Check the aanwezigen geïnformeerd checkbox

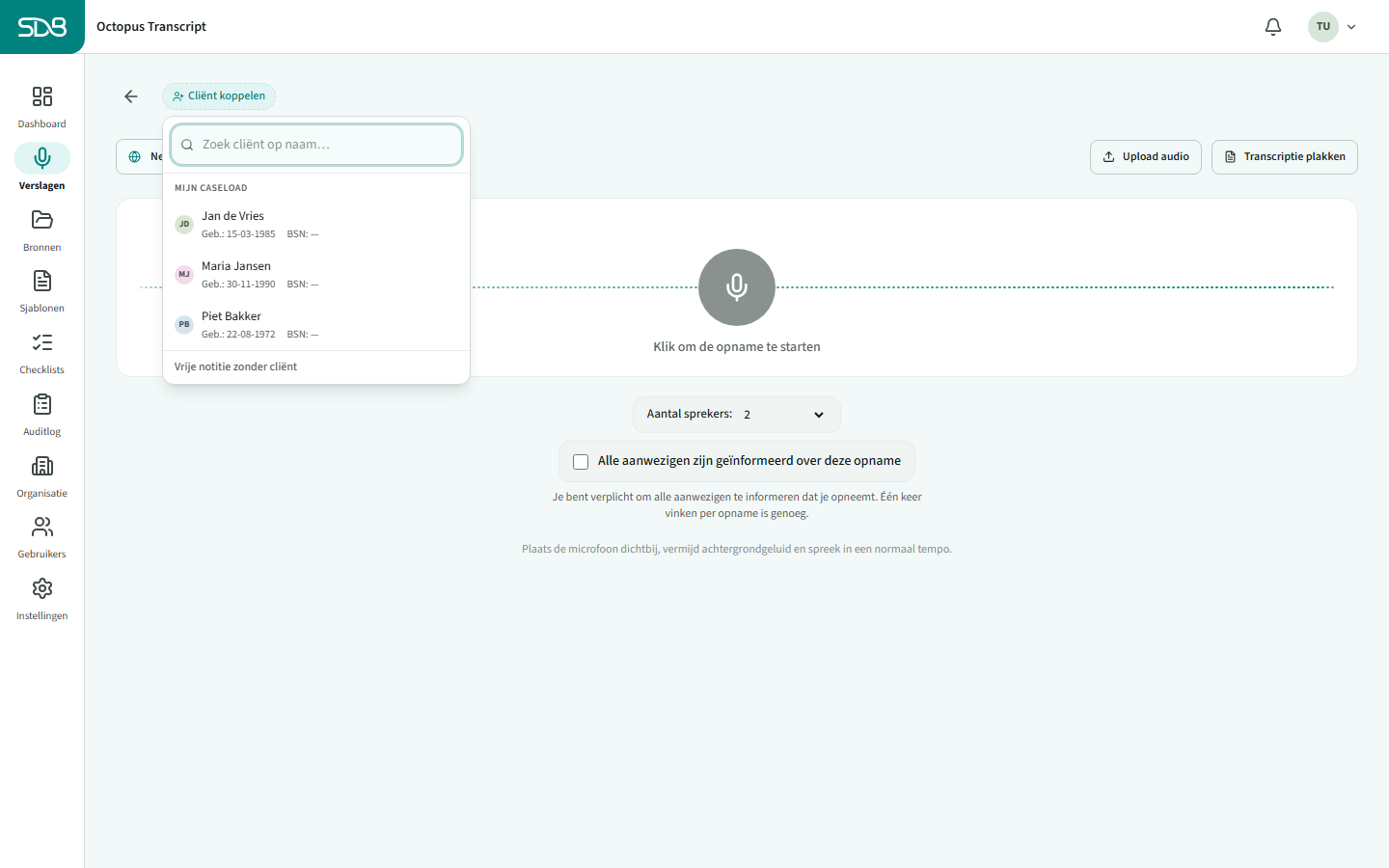pyautogui.click(x=581, y=462)
